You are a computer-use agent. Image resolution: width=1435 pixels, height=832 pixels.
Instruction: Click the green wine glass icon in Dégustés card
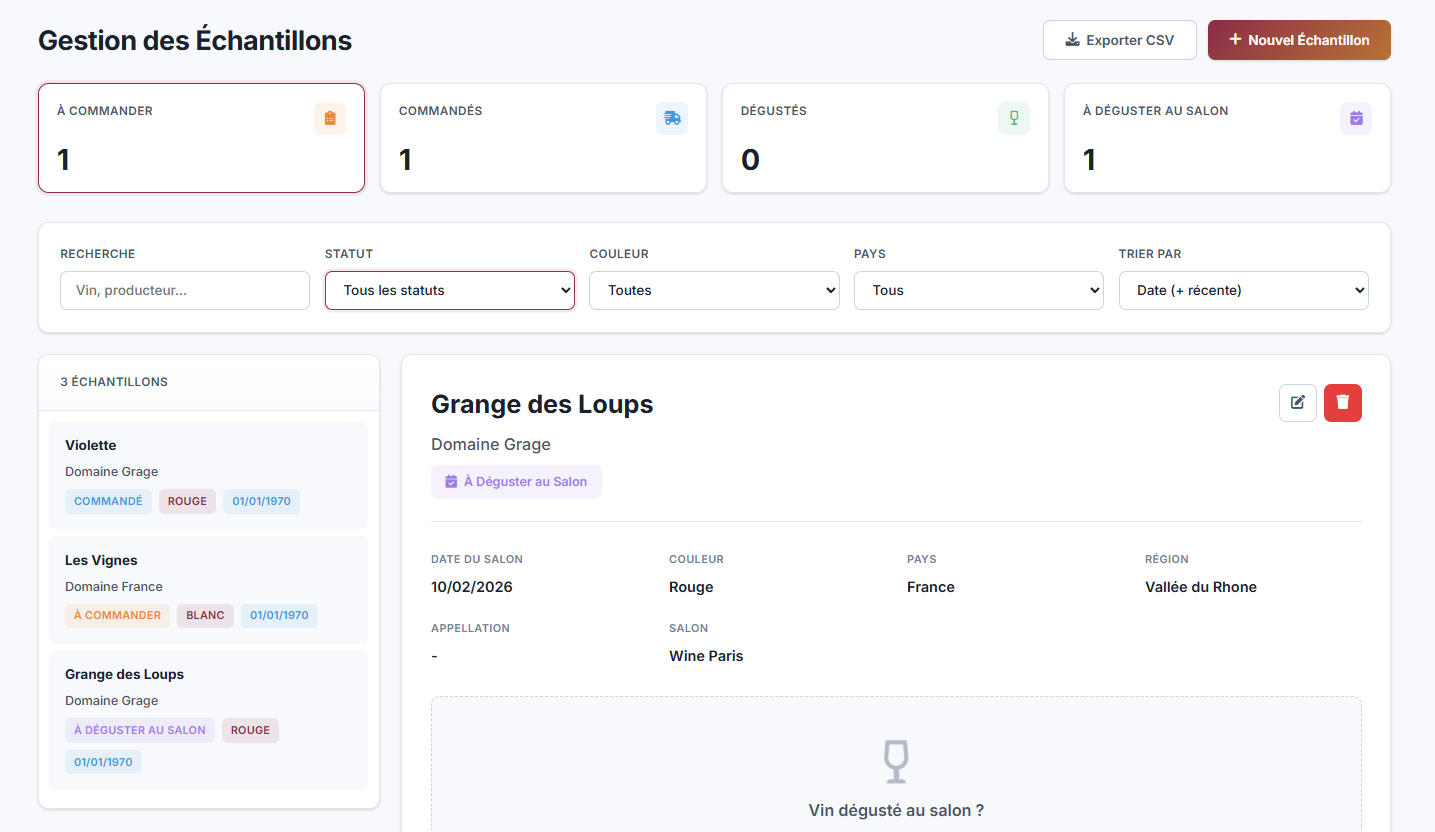tap(1014, 118)
